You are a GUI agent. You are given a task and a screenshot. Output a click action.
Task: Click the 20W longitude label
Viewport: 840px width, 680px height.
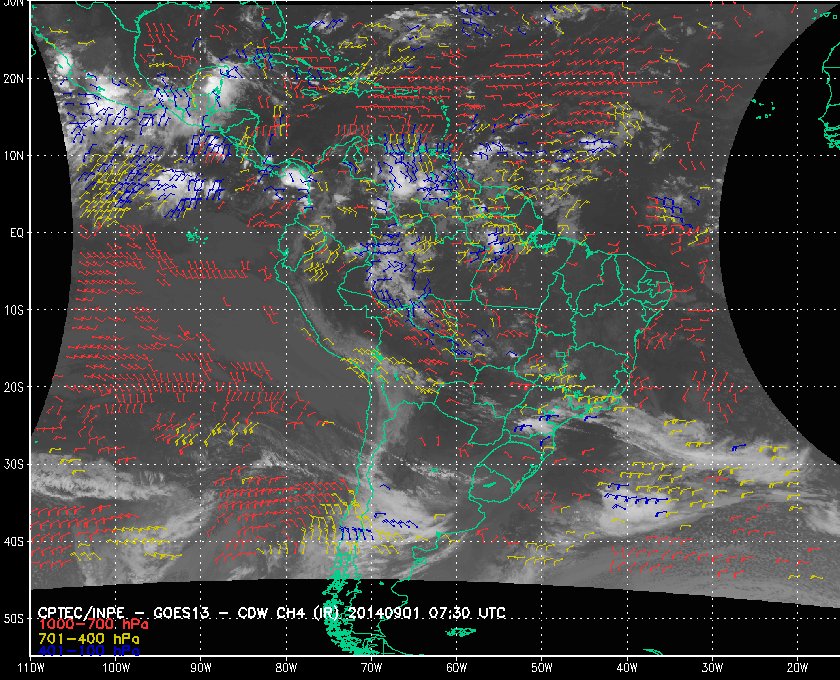tap(797, 668)
